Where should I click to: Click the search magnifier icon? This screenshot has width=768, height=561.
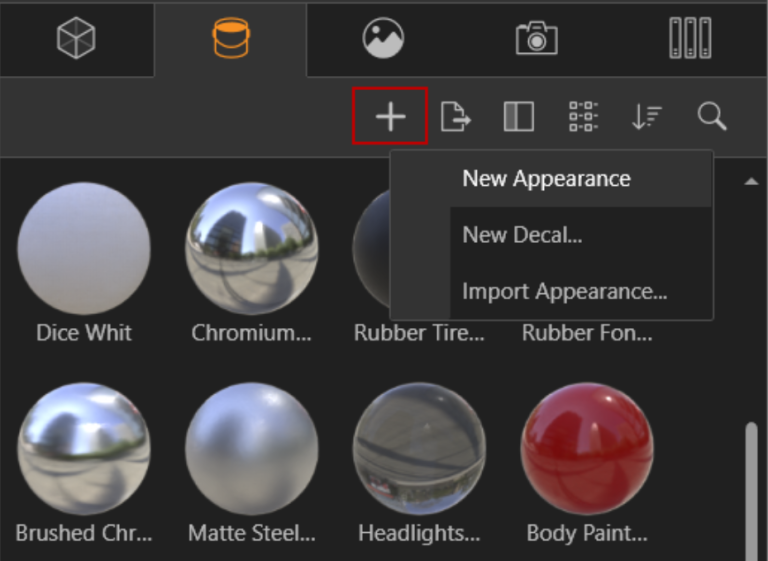click(712, 117)
